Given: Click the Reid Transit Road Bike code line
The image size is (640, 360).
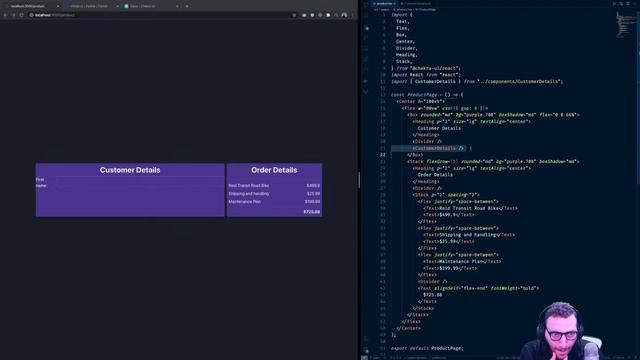Looking at the screenshot, I should [x=470, y=208].
